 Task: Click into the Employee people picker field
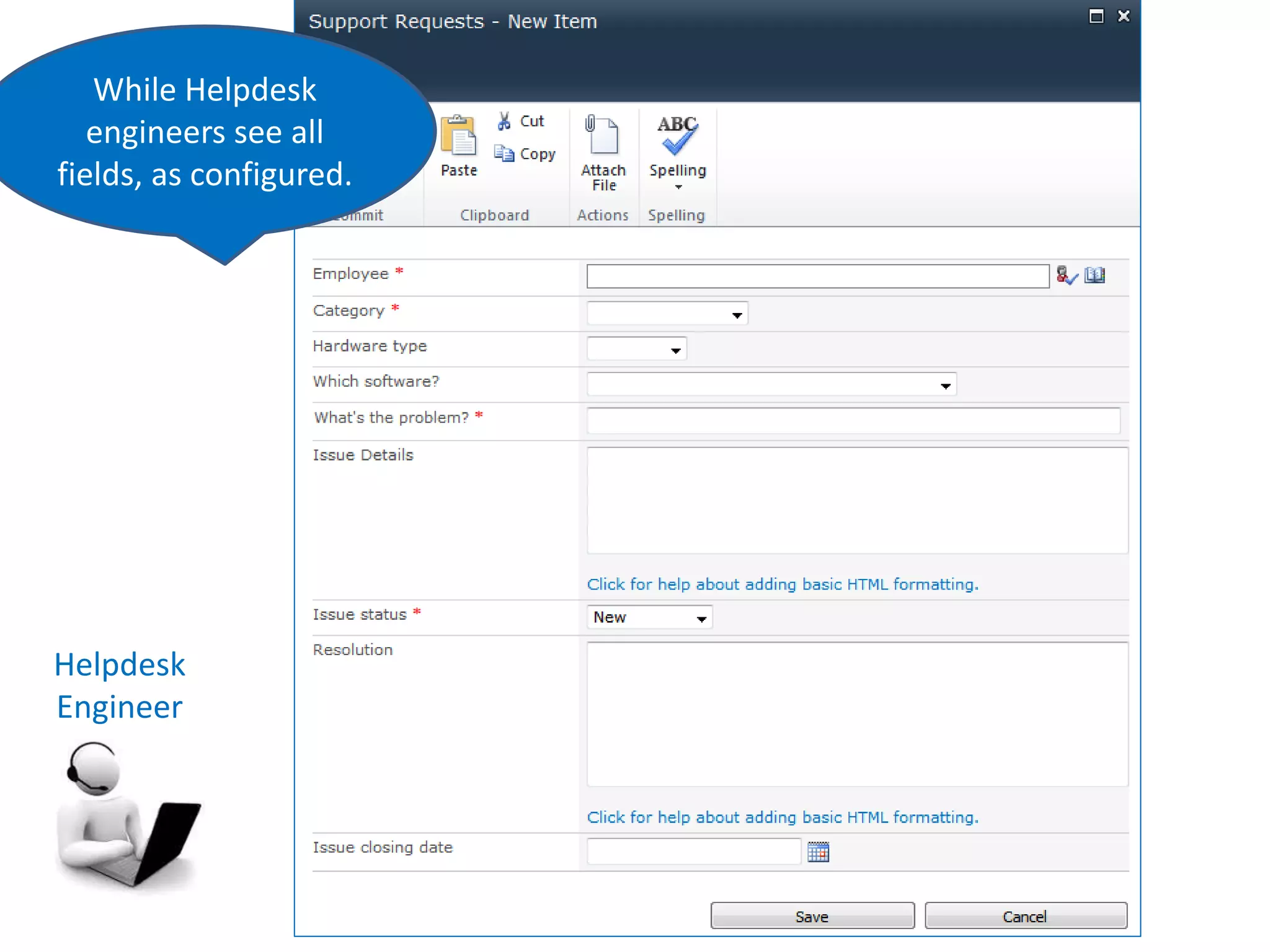pyautogui.click(x=818, y=276)
